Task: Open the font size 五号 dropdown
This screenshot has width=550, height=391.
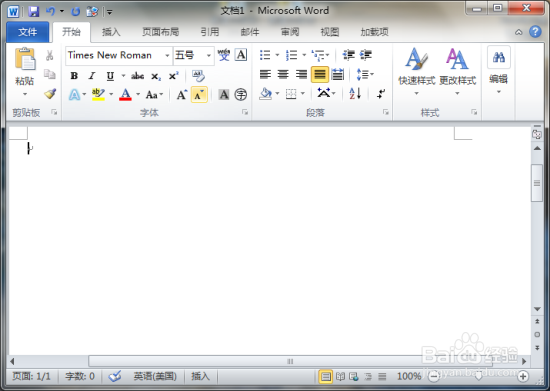Action: point(209,55)
